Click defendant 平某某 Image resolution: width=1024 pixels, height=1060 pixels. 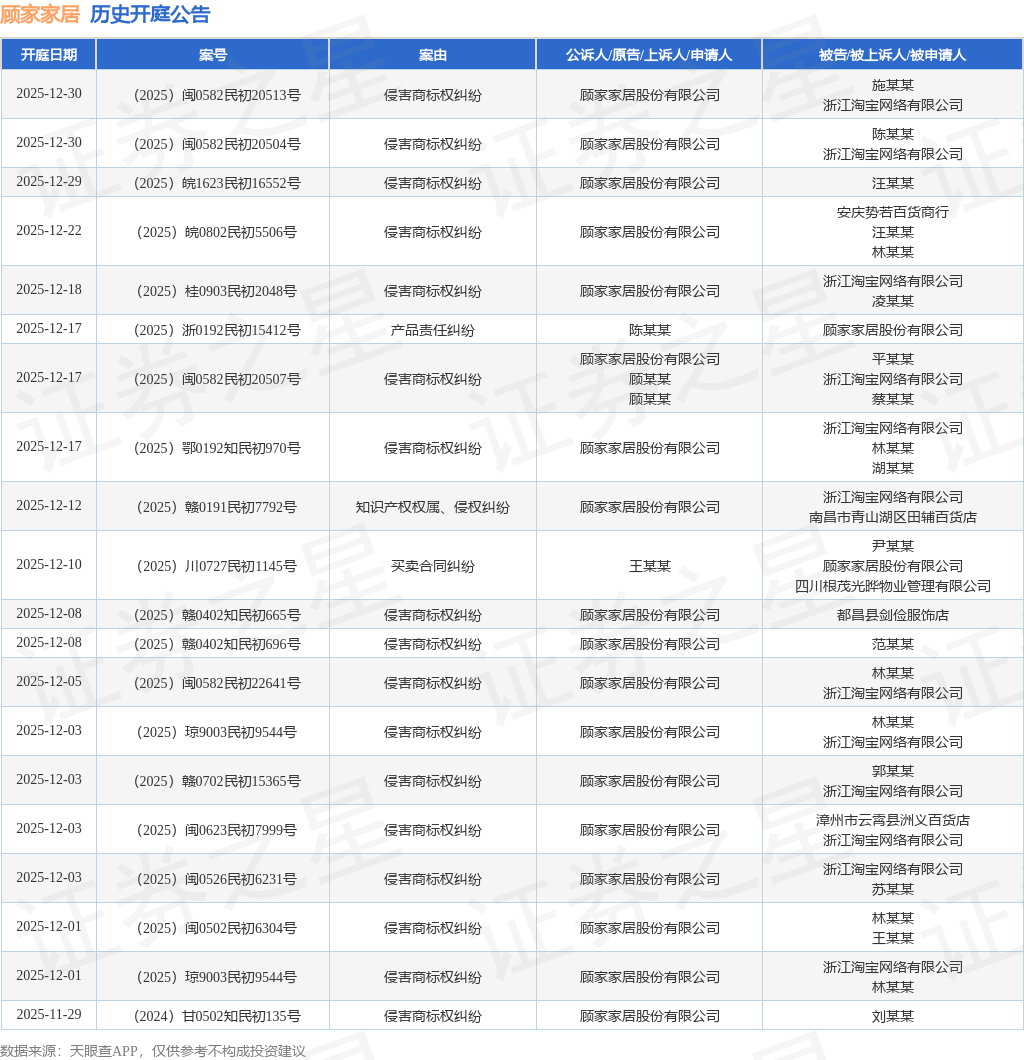point(892,359)
